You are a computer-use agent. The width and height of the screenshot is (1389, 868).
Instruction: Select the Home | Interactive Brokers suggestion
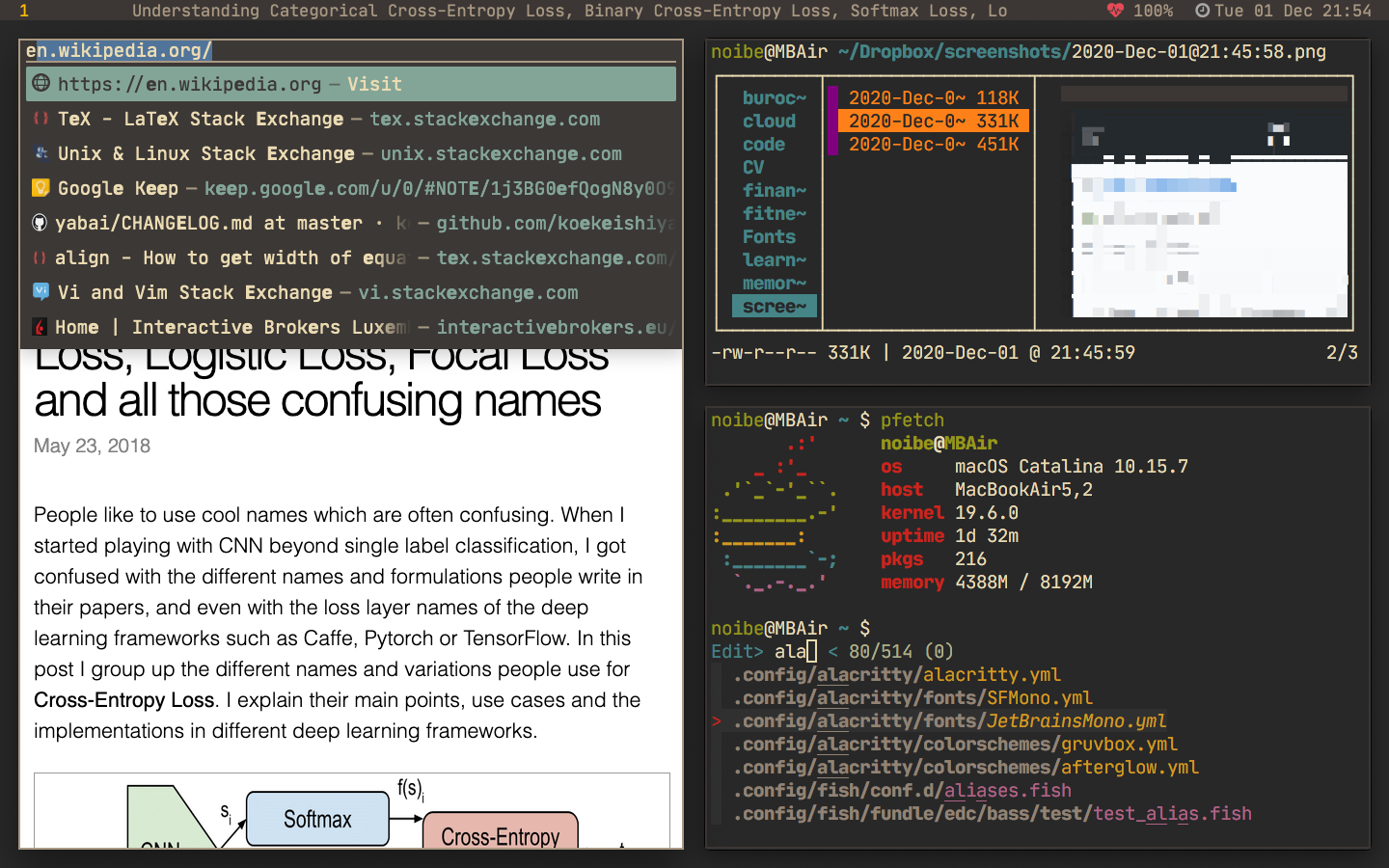click(x=351, y=327)
